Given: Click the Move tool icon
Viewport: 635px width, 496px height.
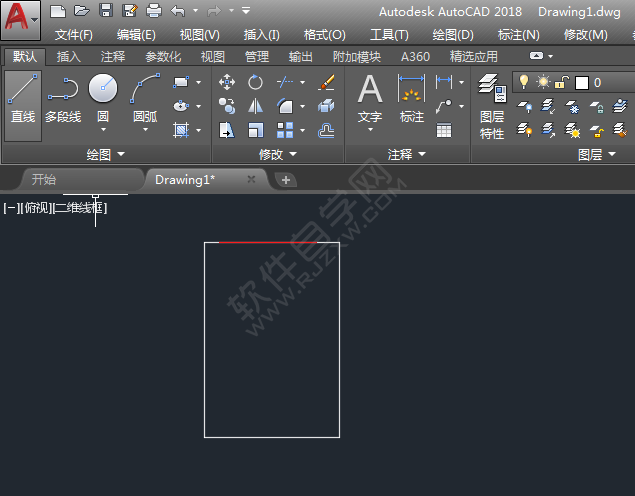Looking at the screenshot, I should click(227, 82).
